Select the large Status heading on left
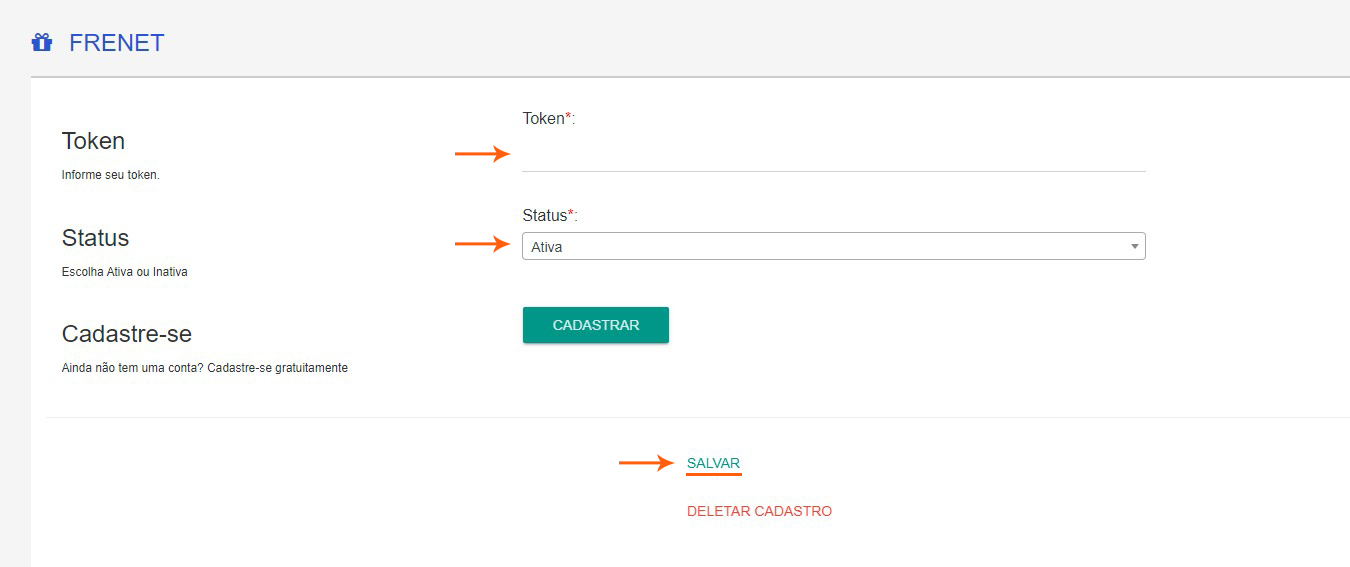 click(x=95, y=238)
